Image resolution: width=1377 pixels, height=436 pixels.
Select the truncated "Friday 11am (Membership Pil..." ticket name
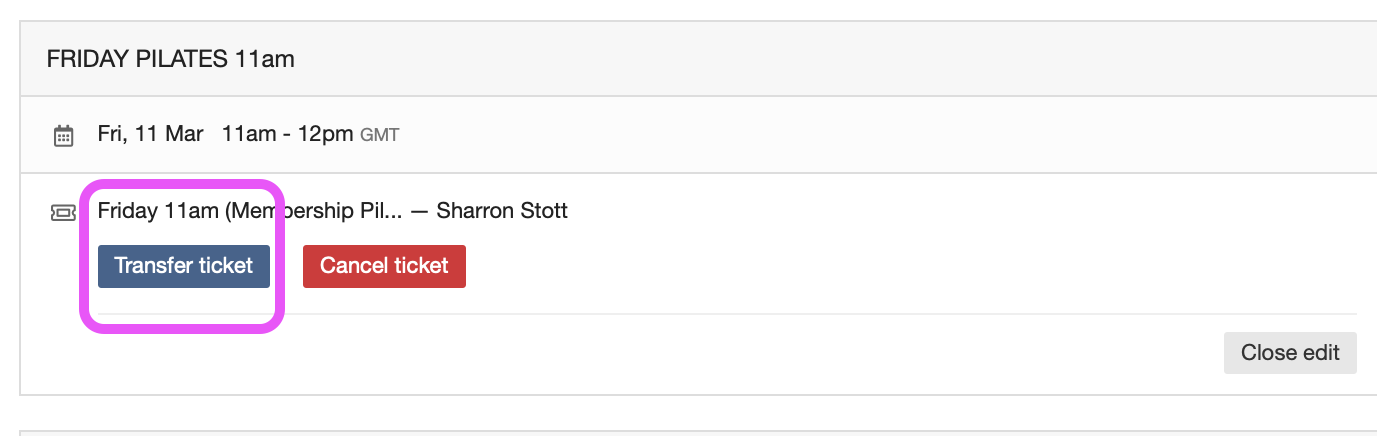pyautogui.click(x=249, y=211)
